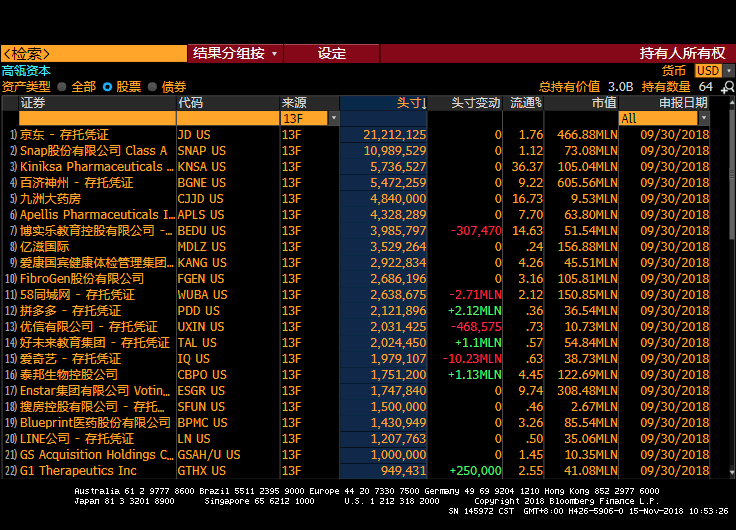
Task: Open the 结果分组按 dropdown
Action: click(x=235, y=54)
